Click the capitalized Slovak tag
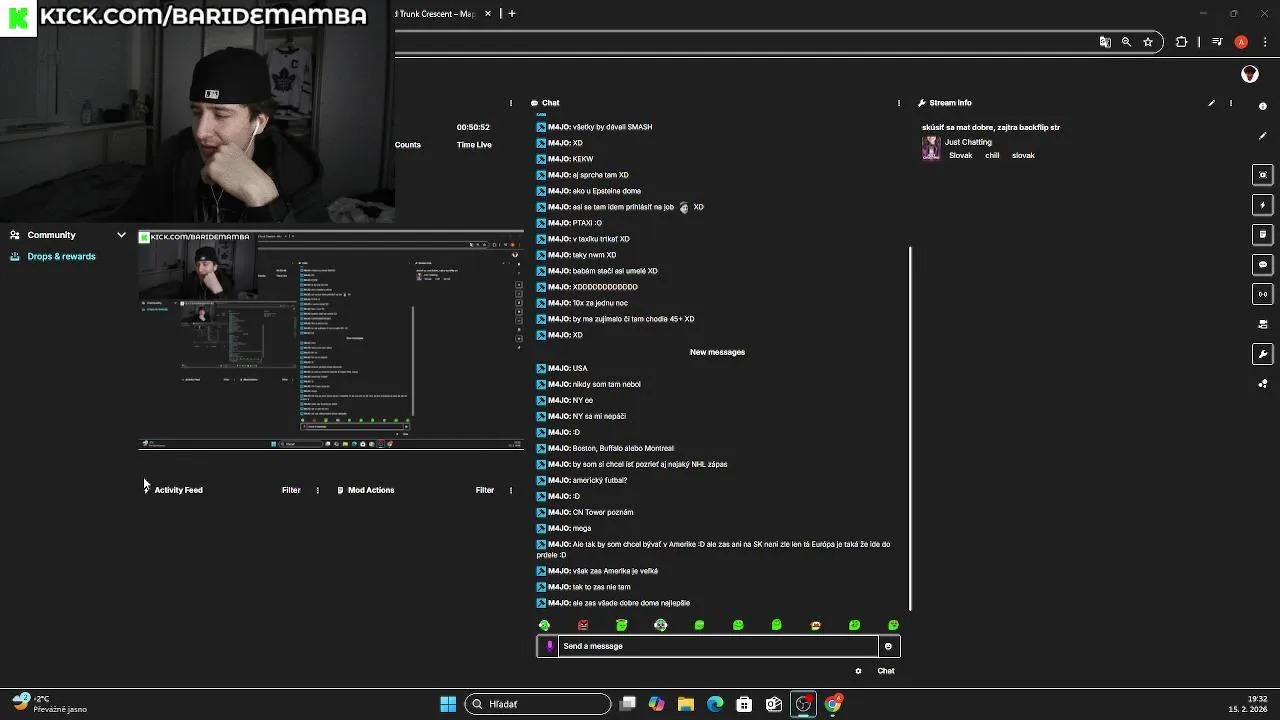Screen dimensions: 1280x720 point(960,156)
